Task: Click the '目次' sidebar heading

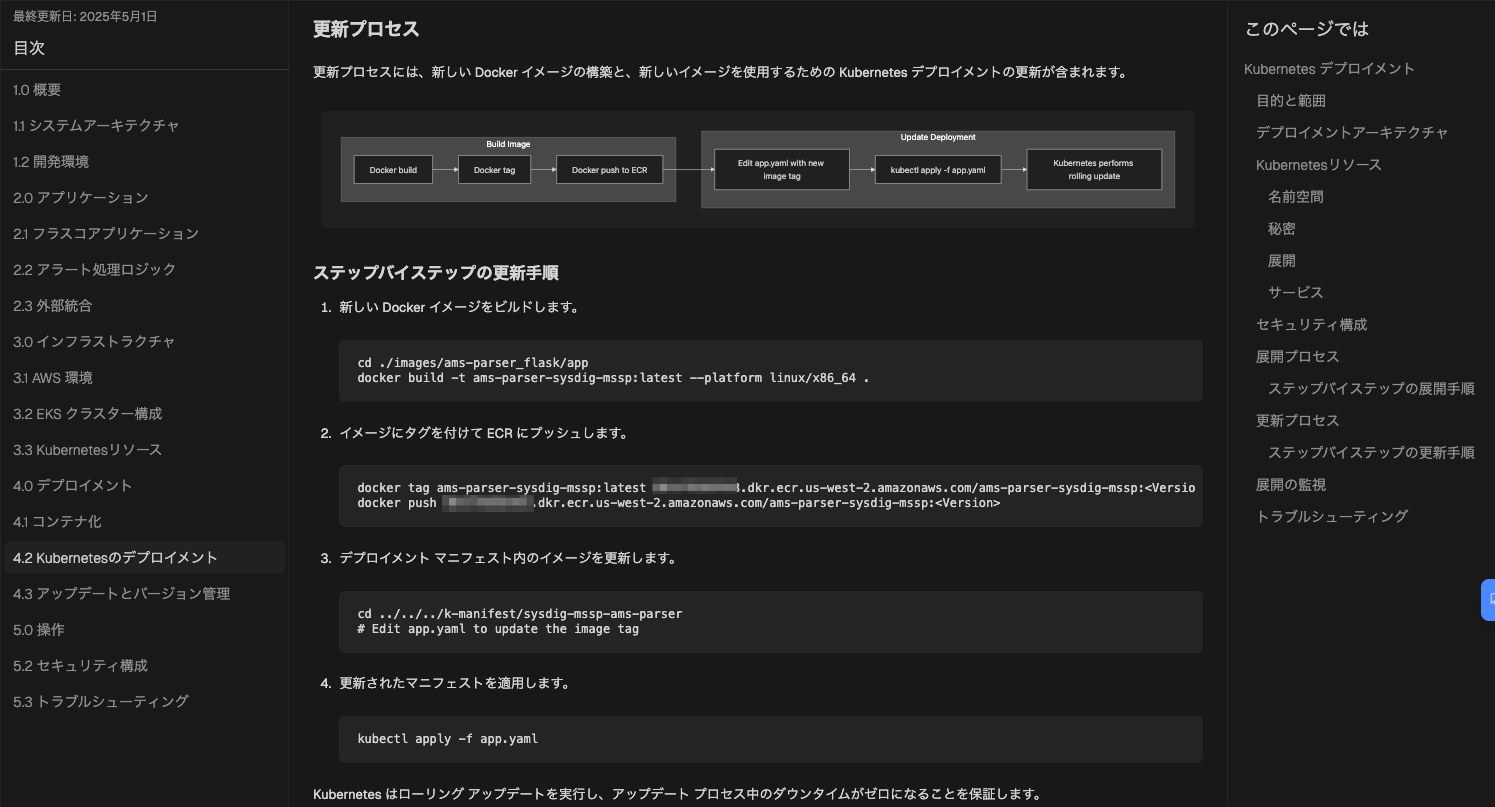Action: [x=29, y=48]
